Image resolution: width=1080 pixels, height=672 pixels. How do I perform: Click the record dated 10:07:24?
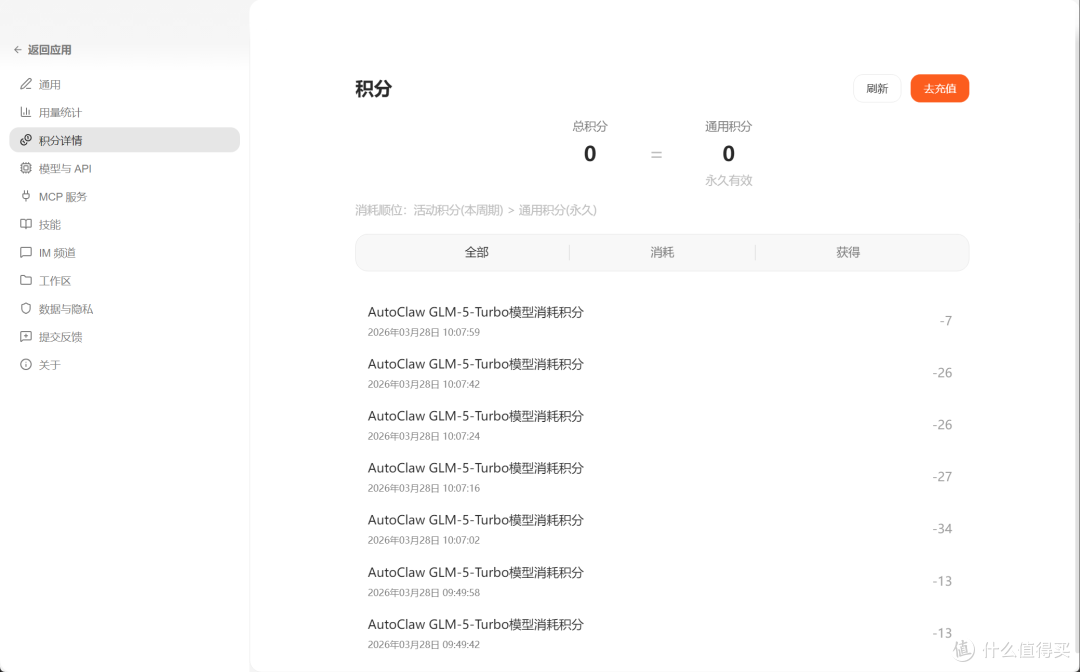tap(662, 425)
